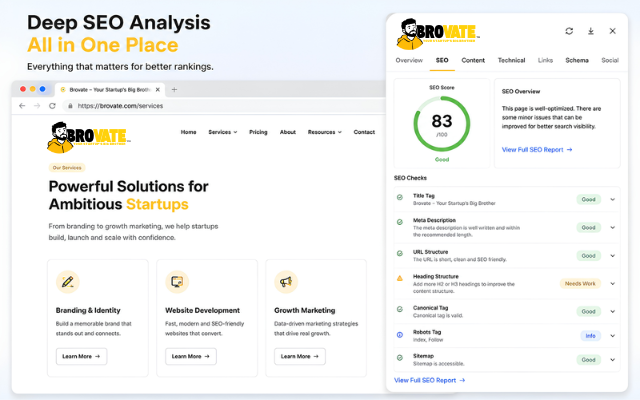The image size is (640, 400).
Task: Click the Good badge on Title Tag
Action: tap(588, 200)
